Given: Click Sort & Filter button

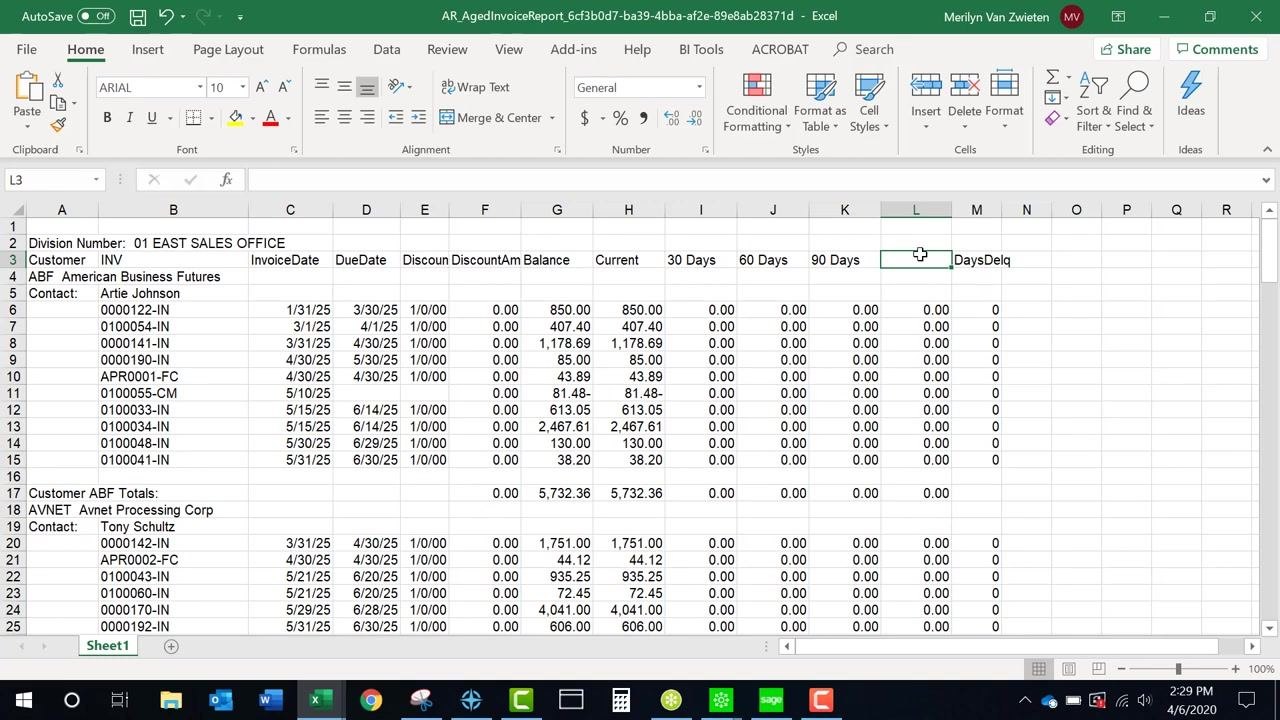Looking at the screenshot, I should coord(1092,101).
